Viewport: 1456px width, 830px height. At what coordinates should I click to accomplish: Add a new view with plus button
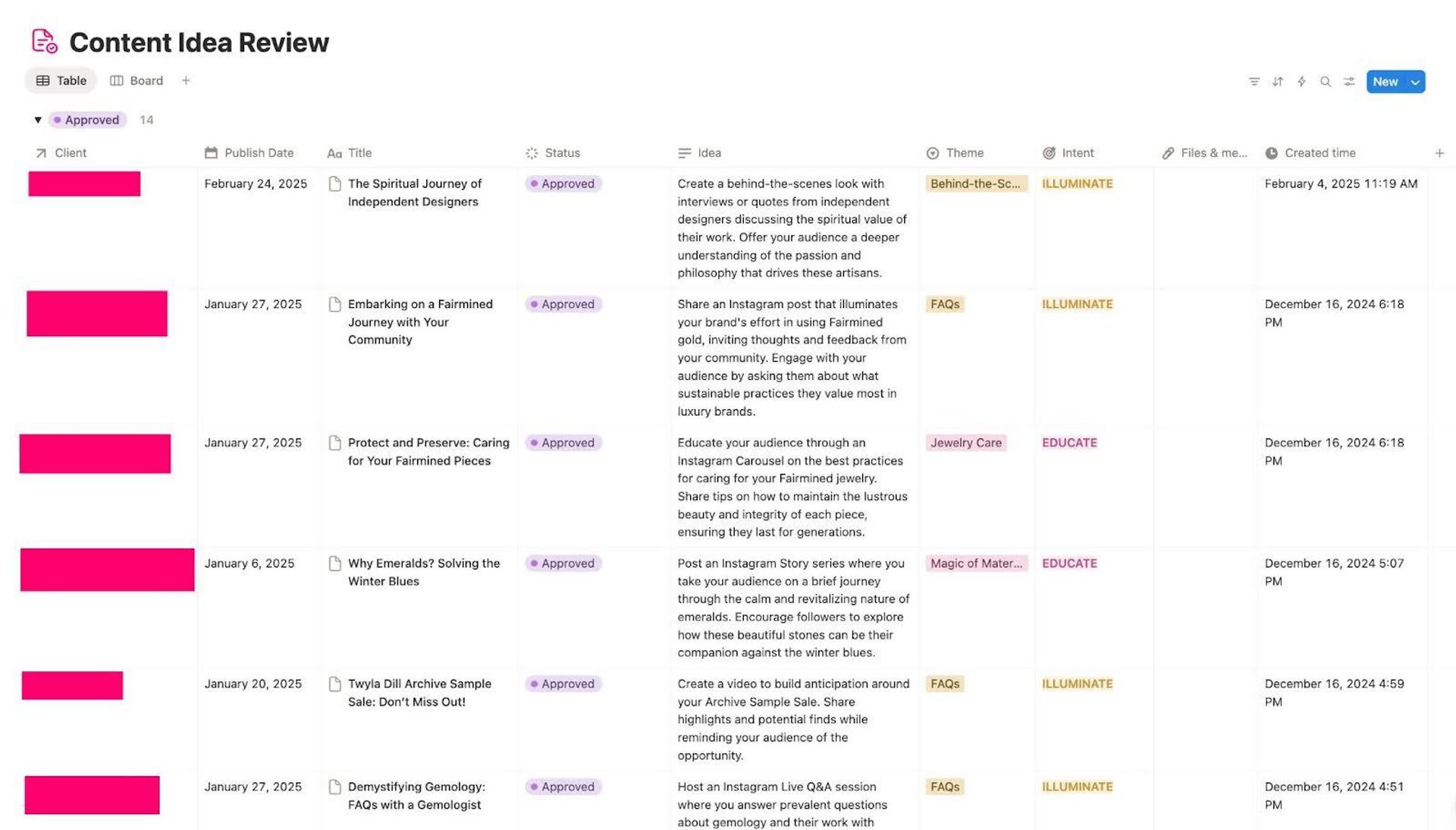[186, 80]
